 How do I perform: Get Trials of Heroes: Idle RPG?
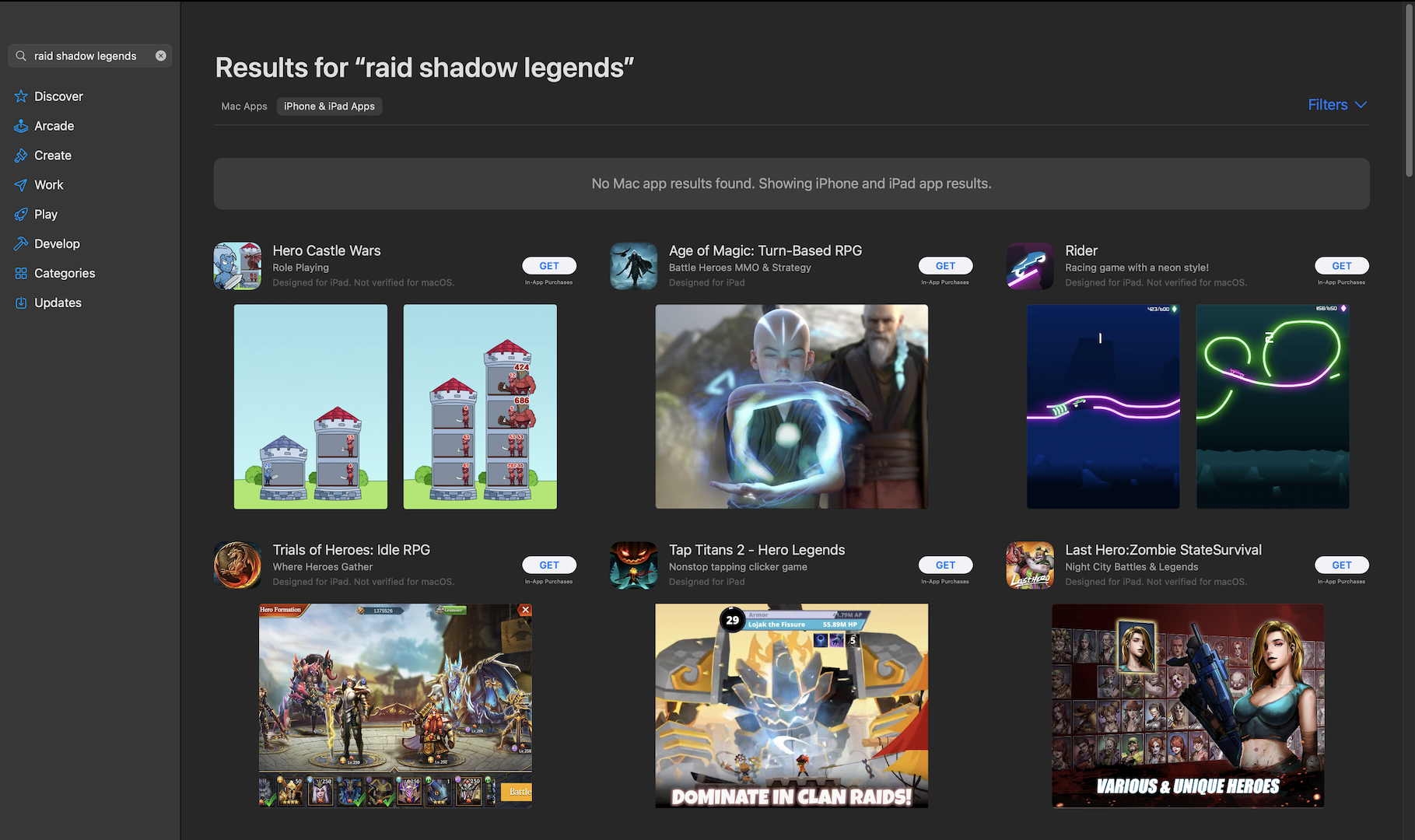[549, 565]
